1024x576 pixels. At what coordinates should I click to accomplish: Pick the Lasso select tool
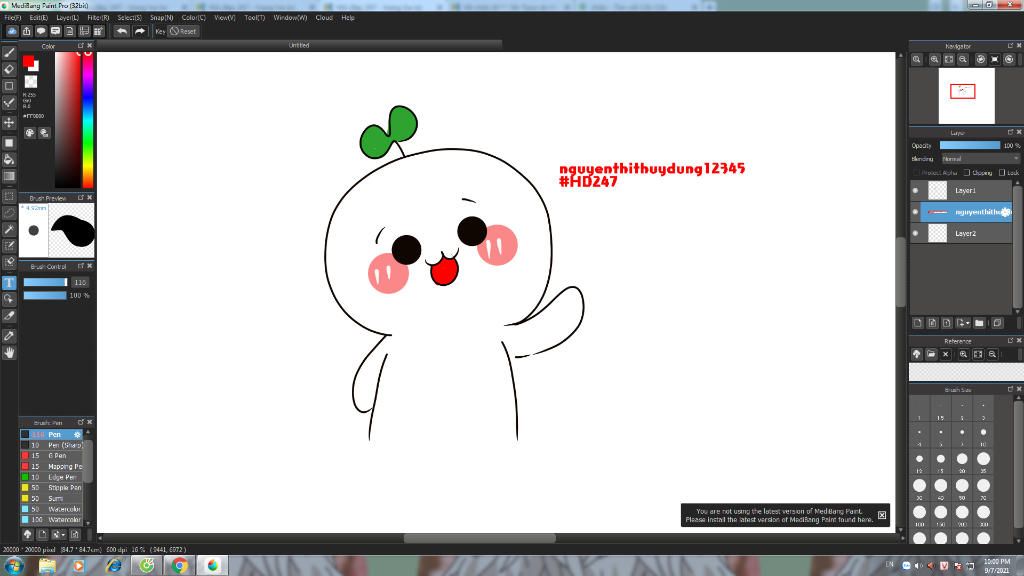tap(9, 213)
